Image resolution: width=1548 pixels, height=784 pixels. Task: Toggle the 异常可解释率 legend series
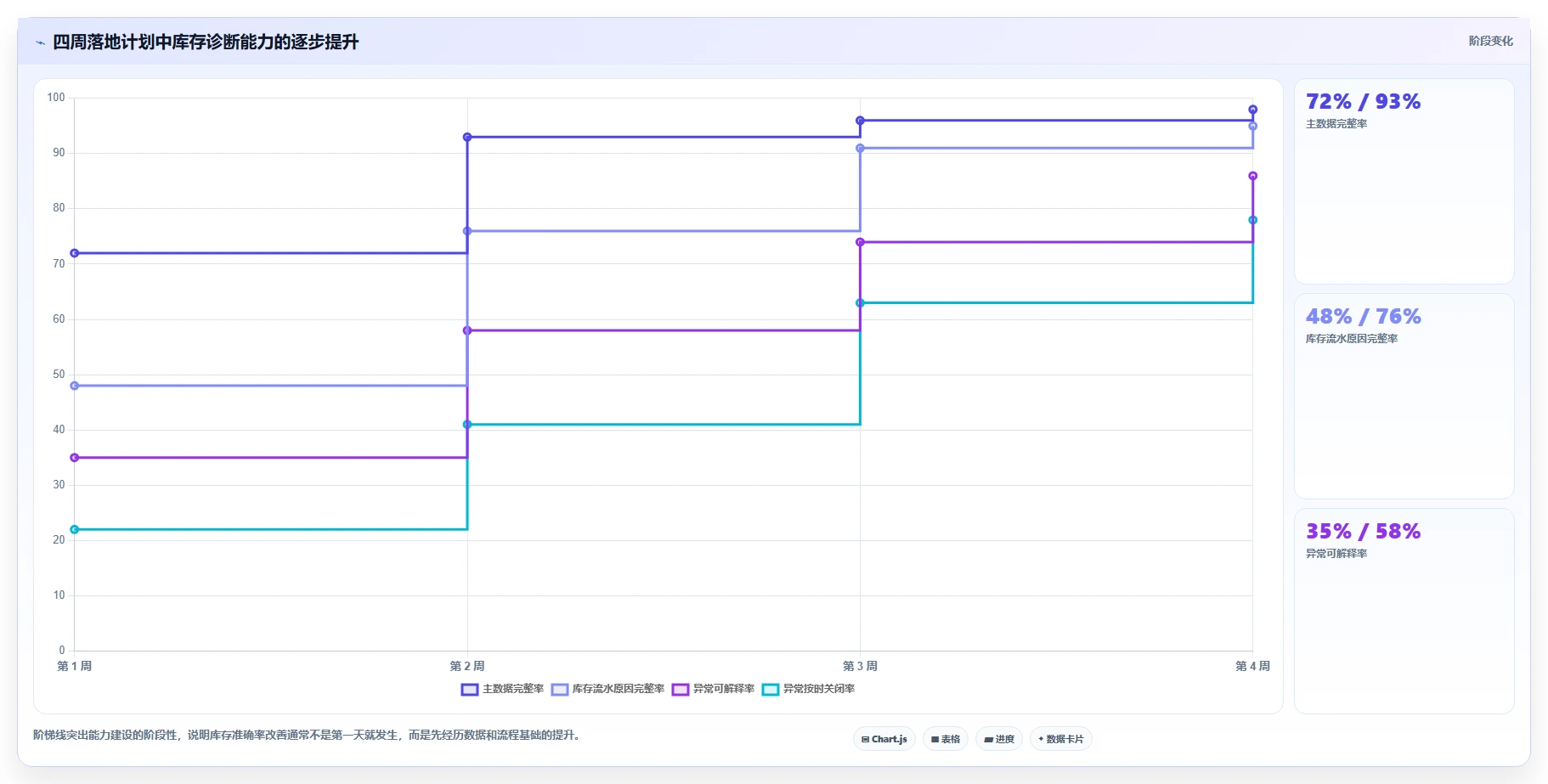pos(713,689)
